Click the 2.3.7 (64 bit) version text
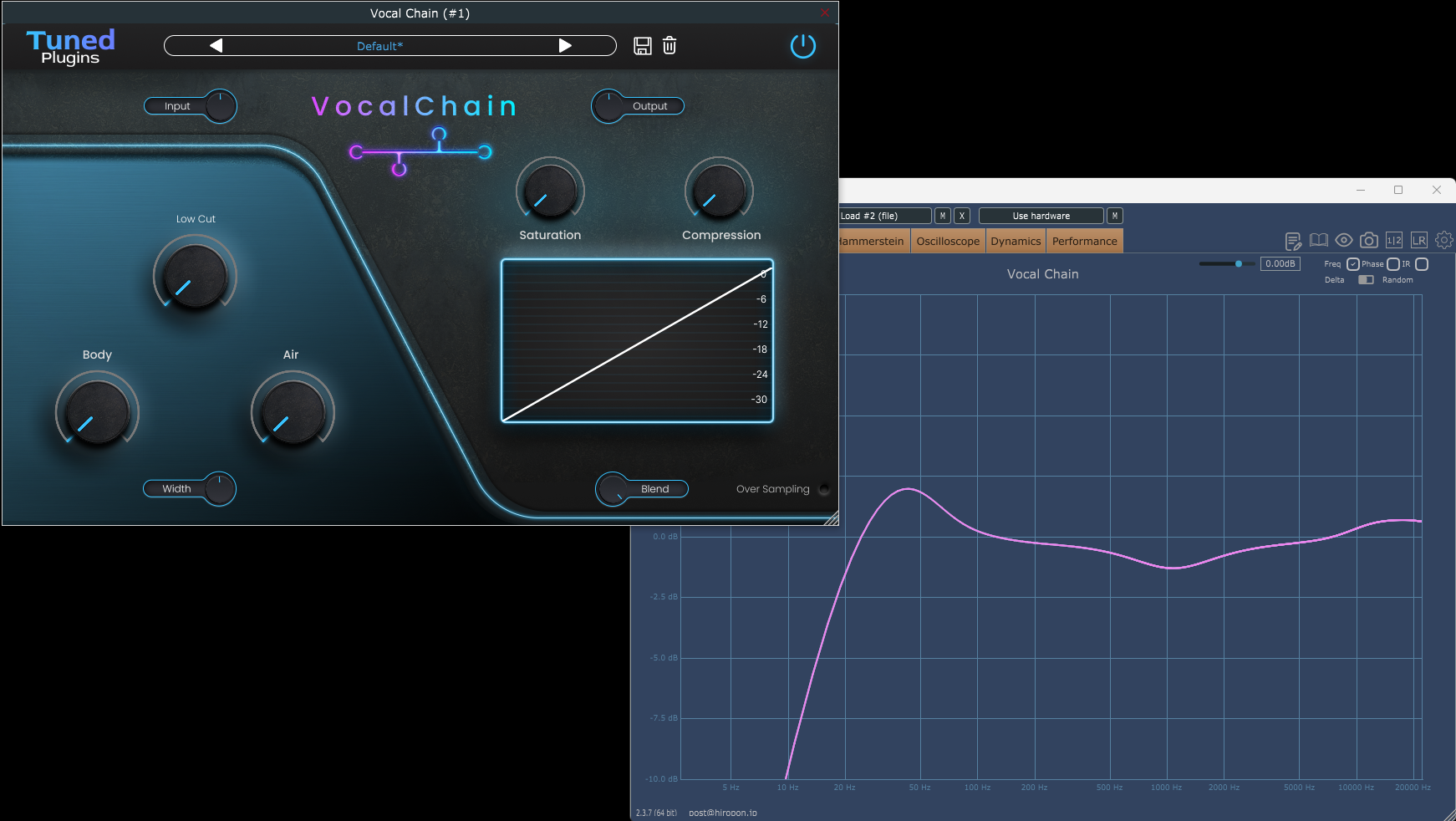Image resolution: width=1456 pixels, height=821 pixels. pos(656,813)
